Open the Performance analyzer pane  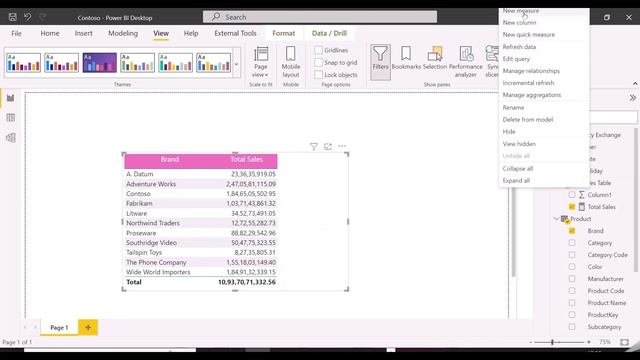[466, 62]
